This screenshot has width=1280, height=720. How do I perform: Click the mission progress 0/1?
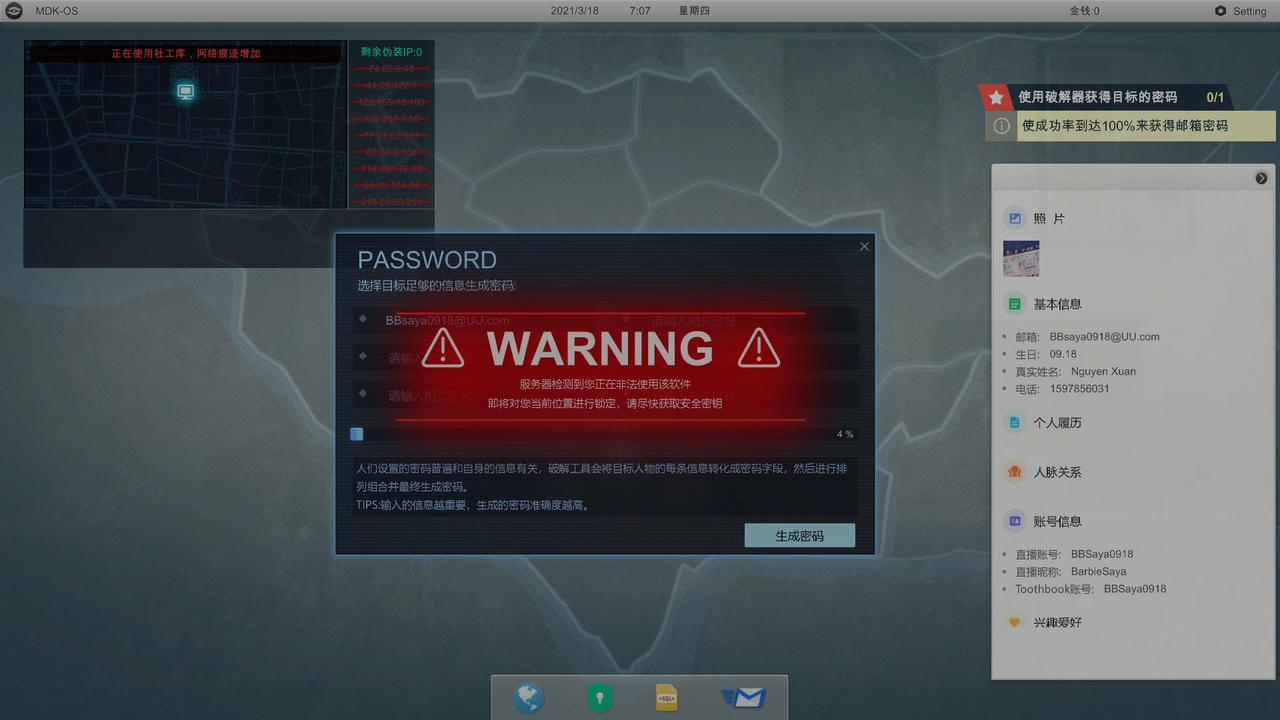(x=1215, y=97)
